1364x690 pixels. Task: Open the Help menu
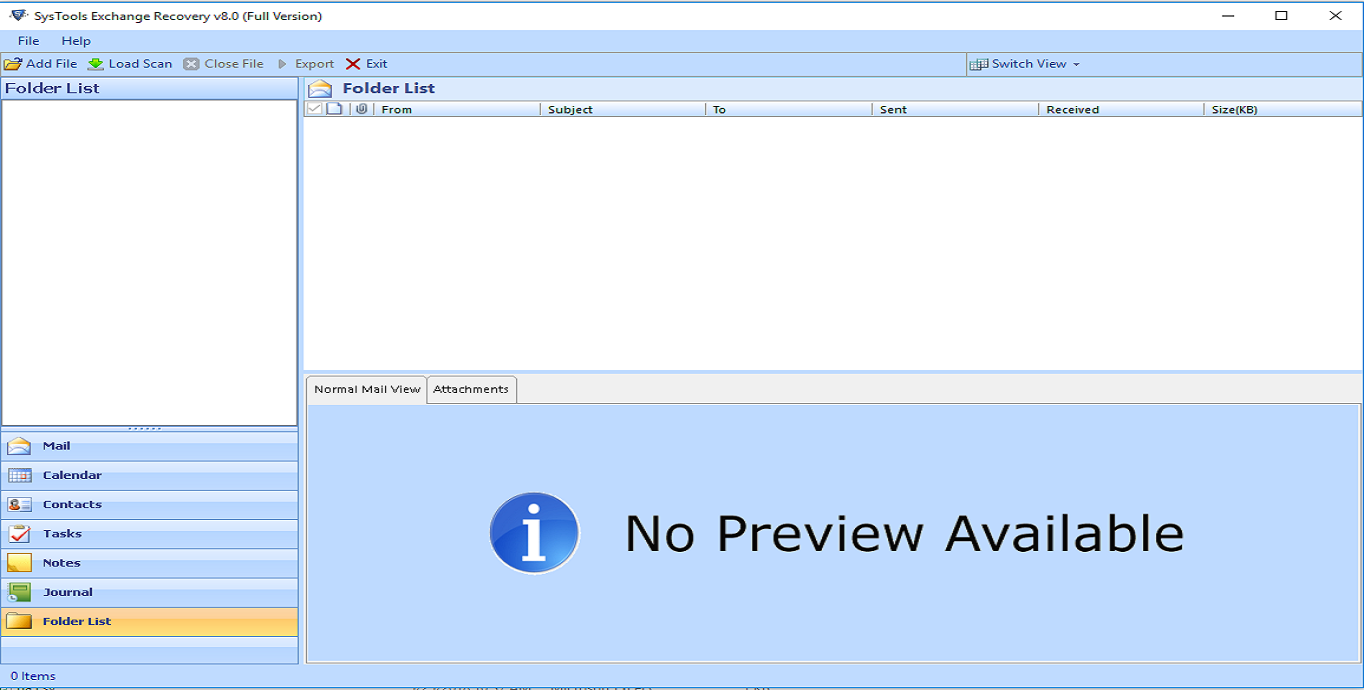76,41
